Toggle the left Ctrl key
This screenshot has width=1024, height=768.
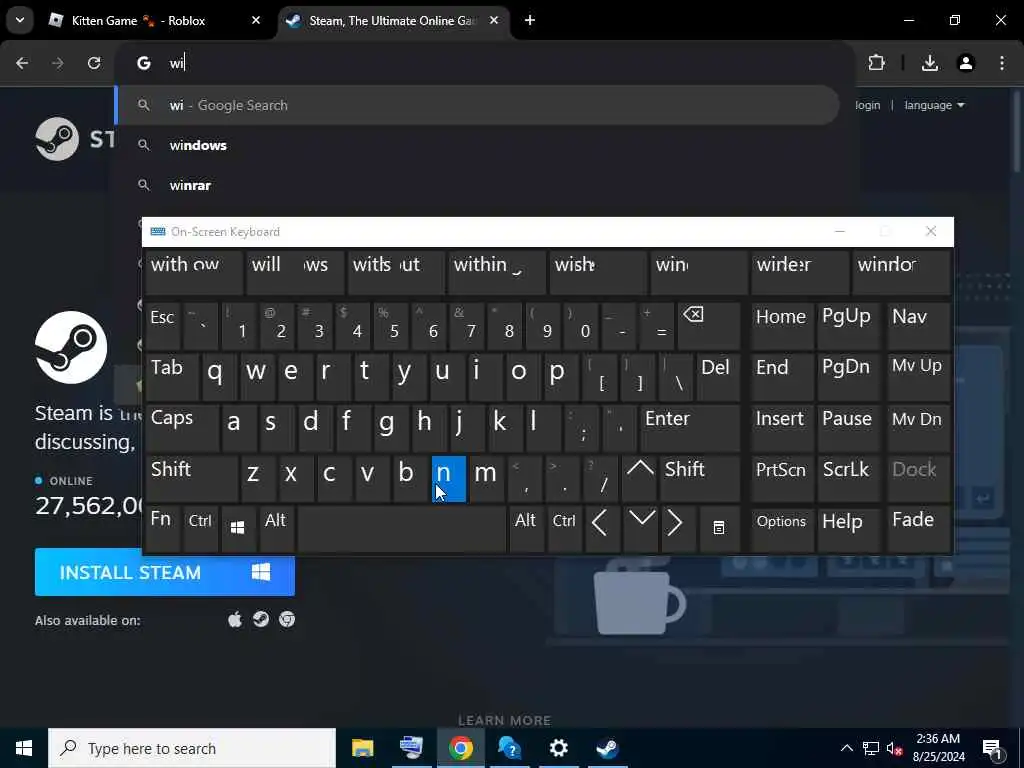tap(200, 530)
